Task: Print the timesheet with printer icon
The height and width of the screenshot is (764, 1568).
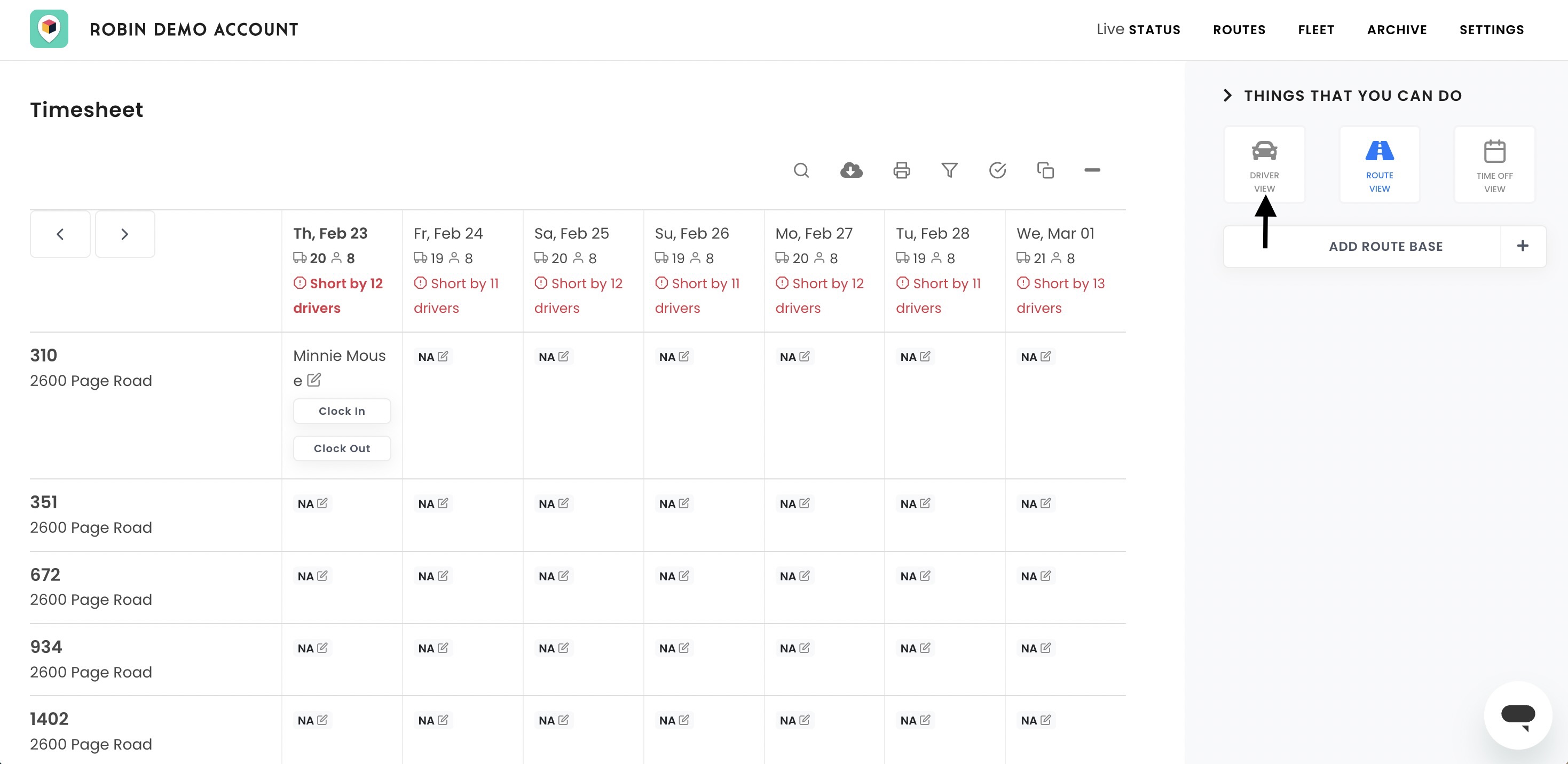Action: [x=902, y=170]
